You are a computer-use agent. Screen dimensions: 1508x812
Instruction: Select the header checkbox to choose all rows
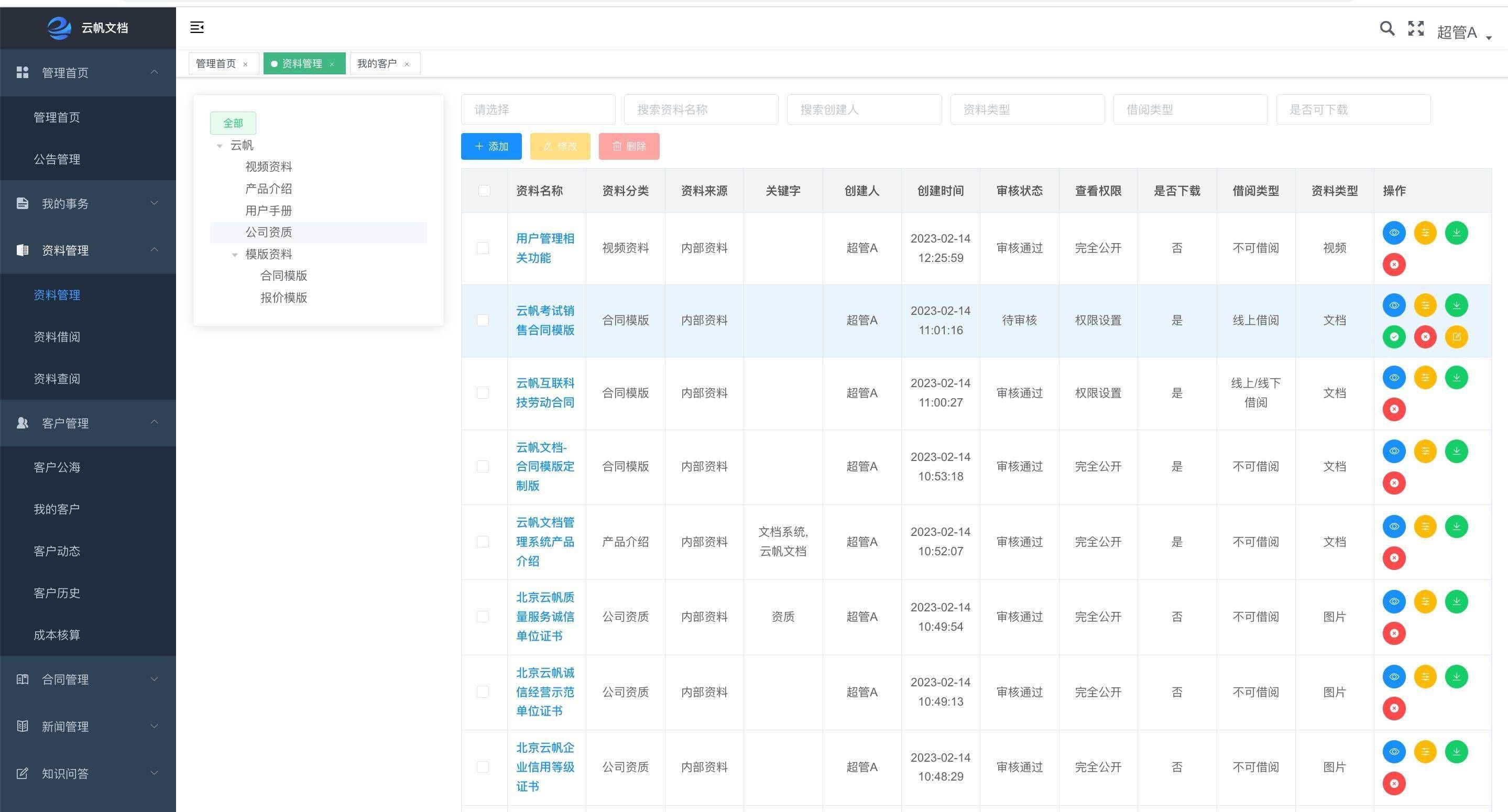(x=484, y=190)
